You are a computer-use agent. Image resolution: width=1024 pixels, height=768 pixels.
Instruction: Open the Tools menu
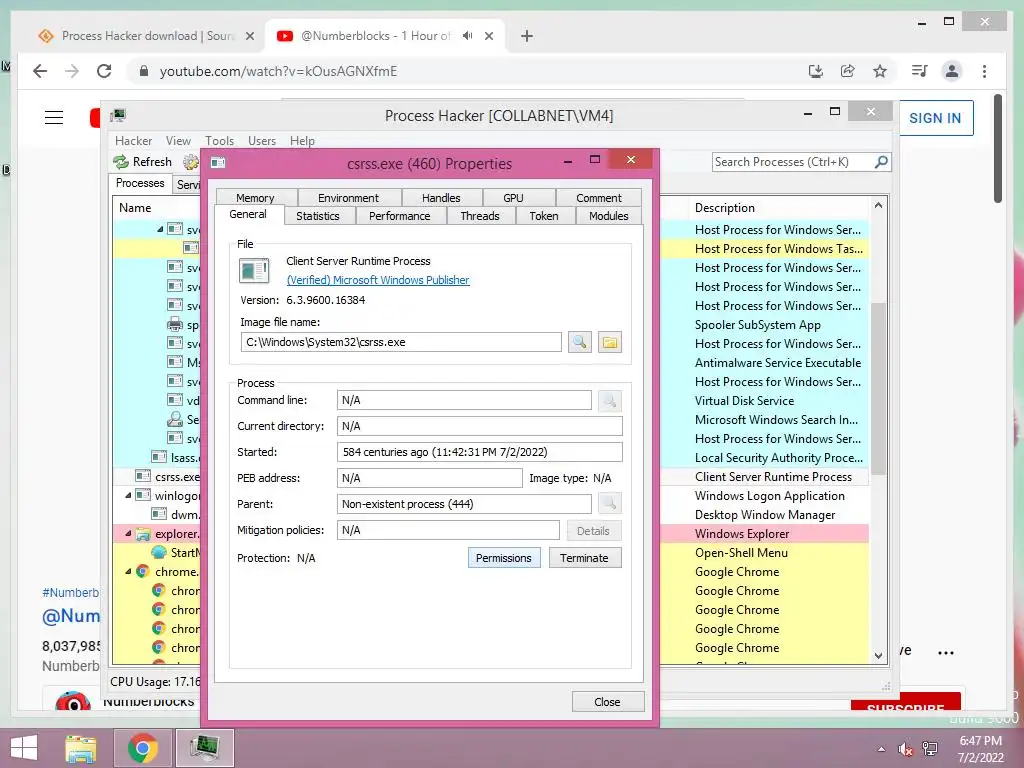219,141
